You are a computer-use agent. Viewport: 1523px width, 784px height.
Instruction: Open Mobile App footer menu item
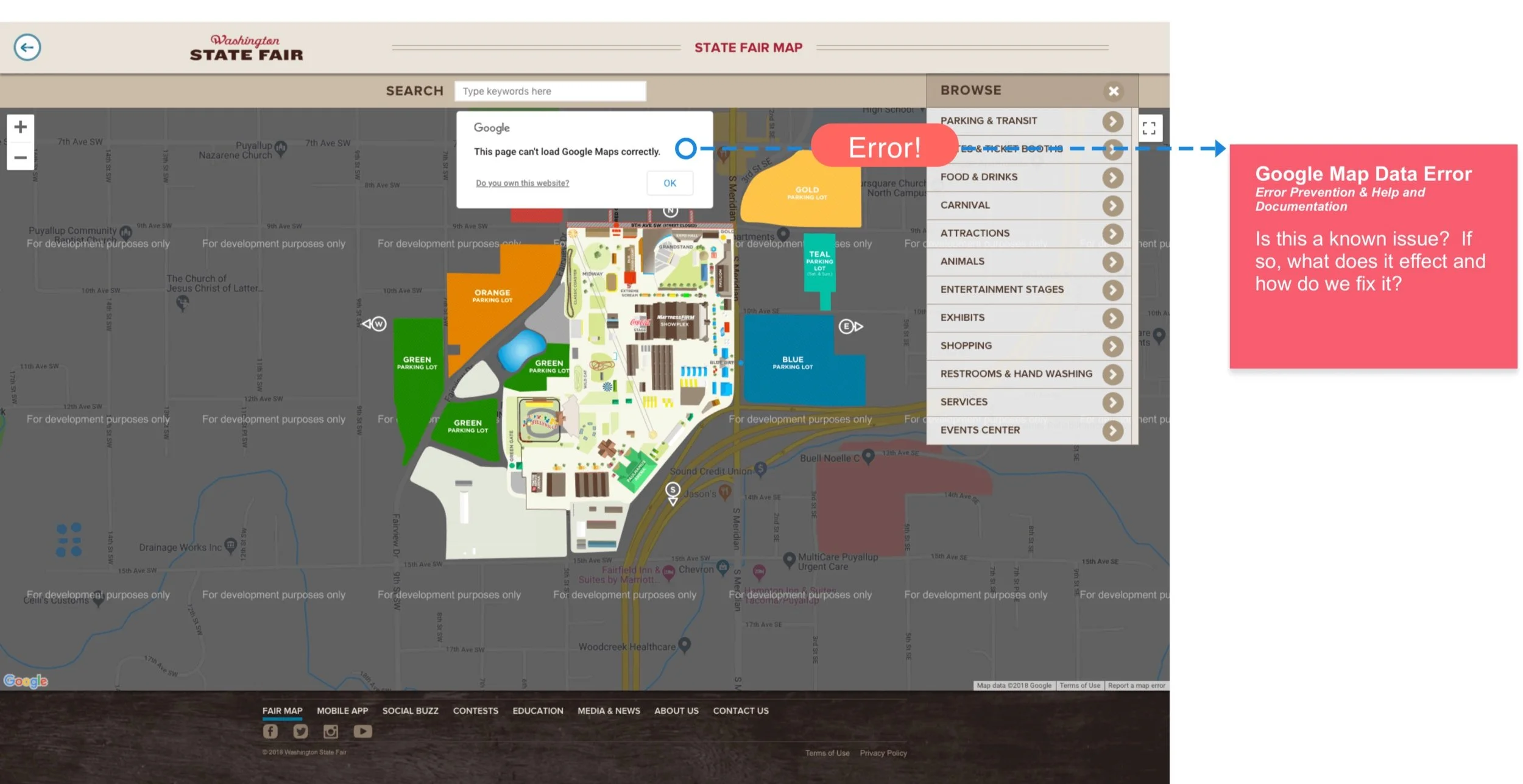(342, 711)
